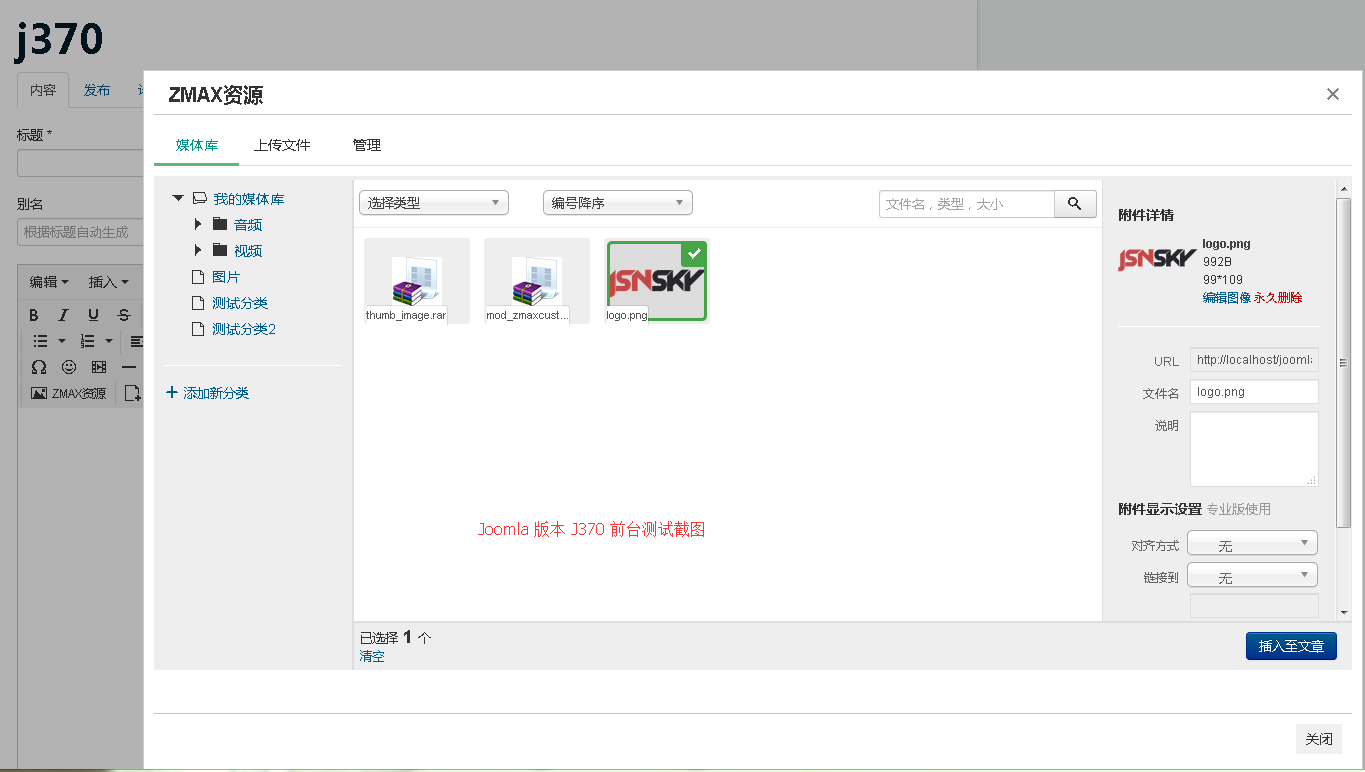
Task: Open the emoticons smiley icon
Action: [69, 367]
